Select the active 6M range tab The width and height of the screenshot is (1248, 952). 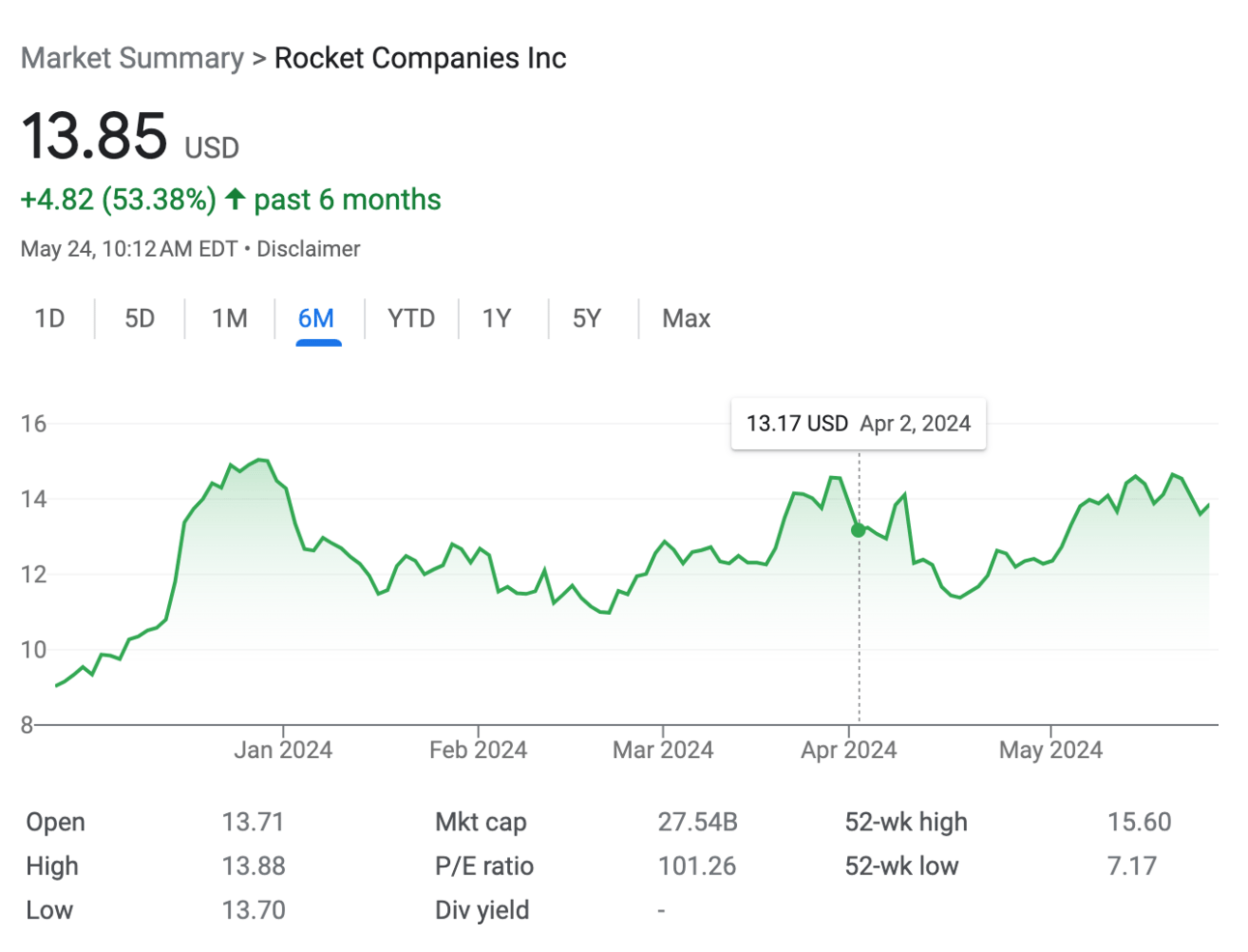[x=317, y=319]
